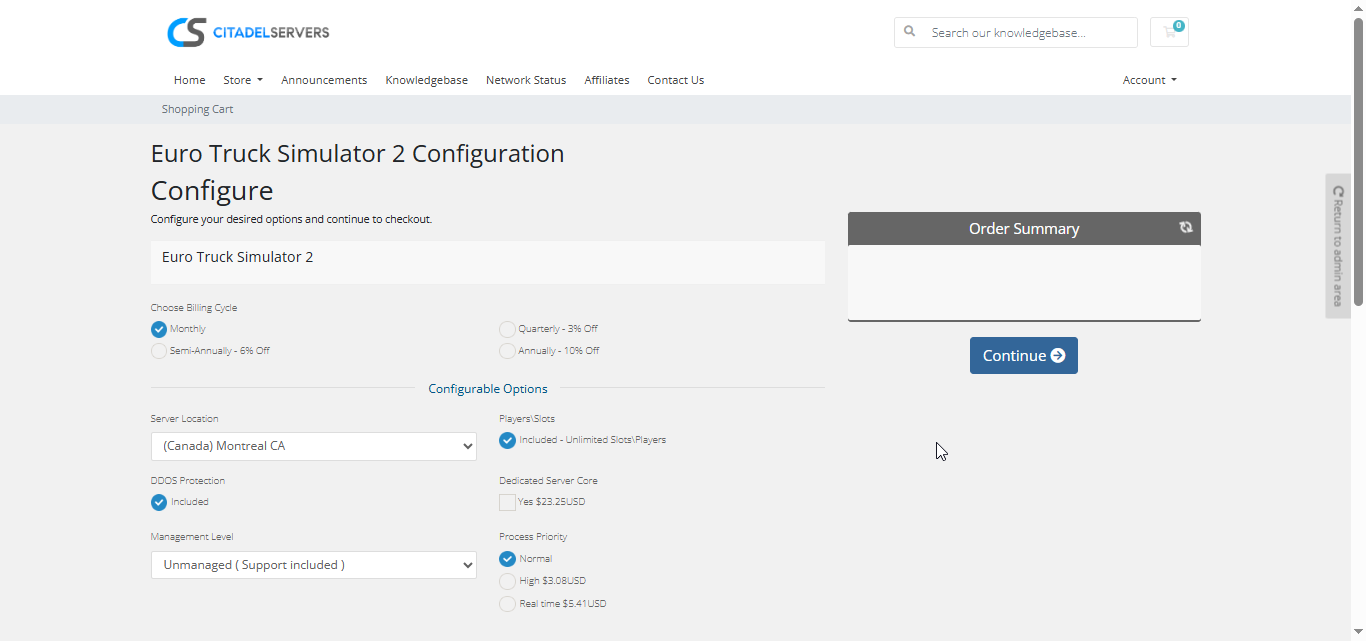Choose Annually - 10% Off billing cycle
Image resolution: width=1366 pixels, height=641 pixels.
(508, 351)
